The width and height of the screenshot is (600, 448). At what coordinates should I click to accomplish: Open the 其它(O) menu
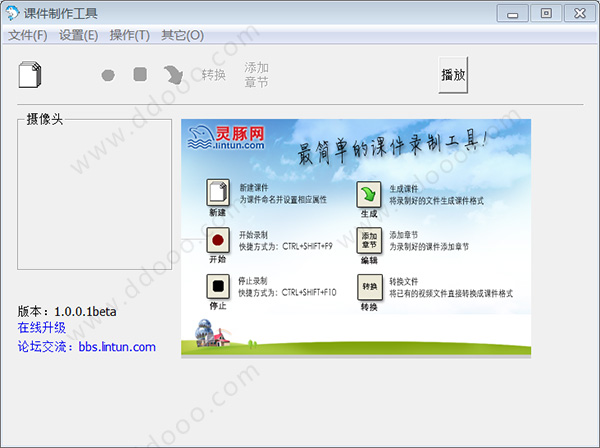182,35
